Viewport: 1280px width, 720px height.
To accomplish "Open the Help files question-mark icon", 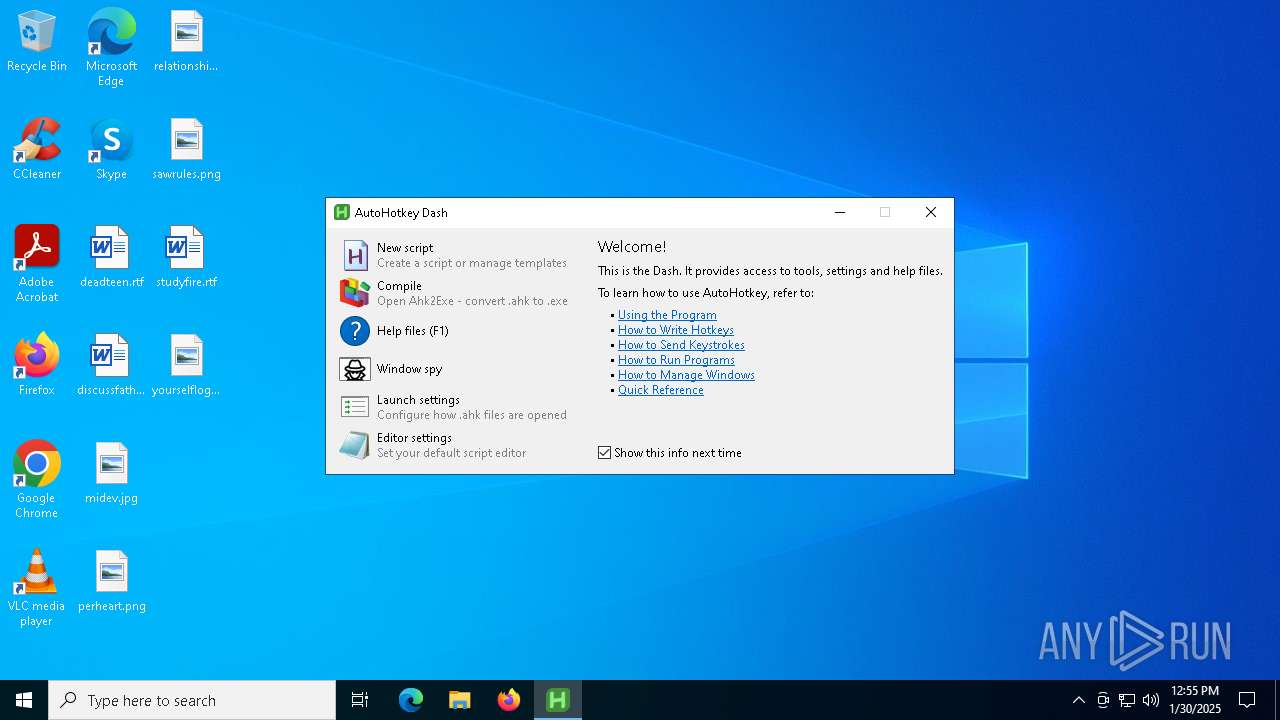I will tap(355, 331).
